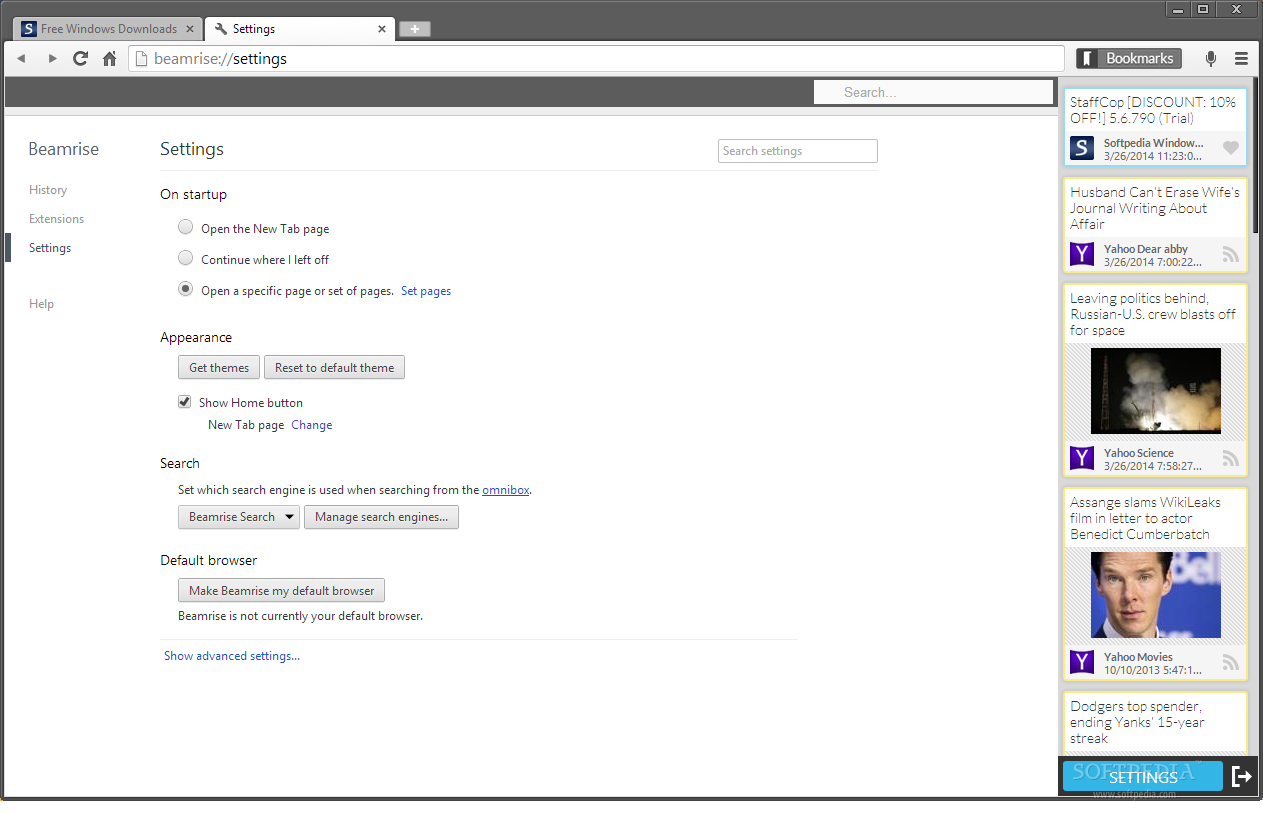This screenshot has width=1263, height=813.
Task: Open History in the sidebar
Action: coord(48,190)
